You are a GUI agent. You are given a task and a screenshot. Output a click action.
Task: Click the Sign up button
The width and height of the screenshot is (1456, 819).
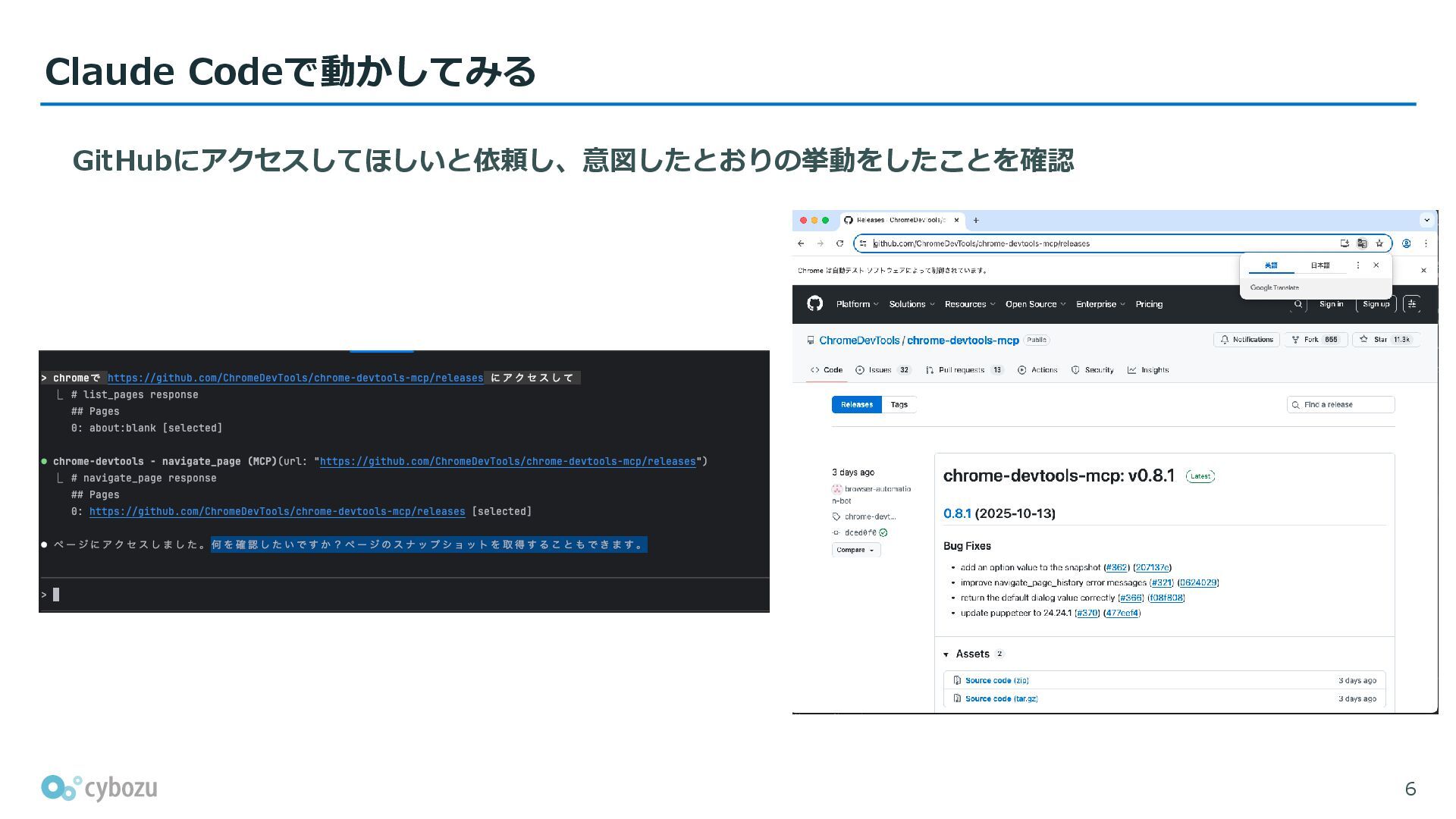[1376, 304]
